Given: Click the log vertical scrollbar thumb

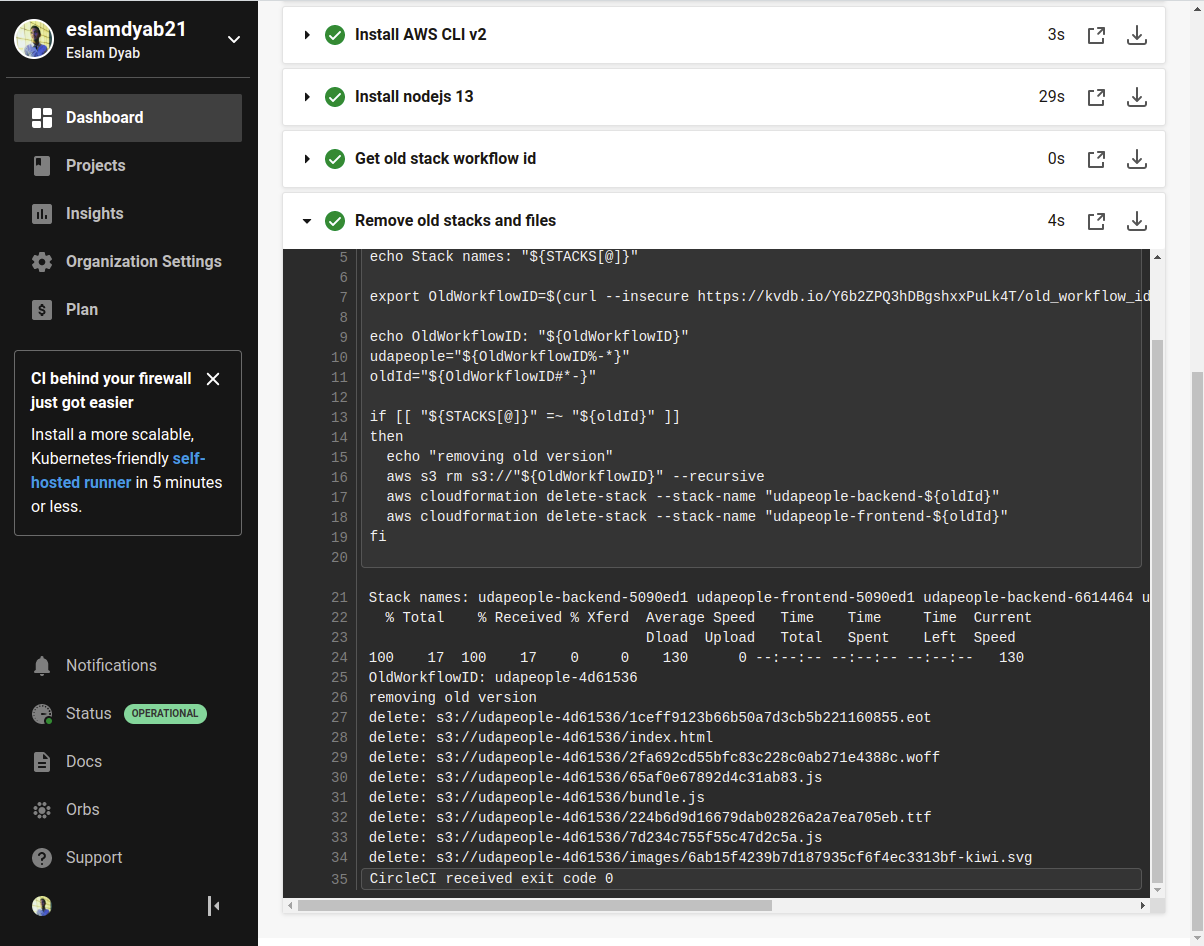Looking at the screenshot, I should (x=1158, y=610).
